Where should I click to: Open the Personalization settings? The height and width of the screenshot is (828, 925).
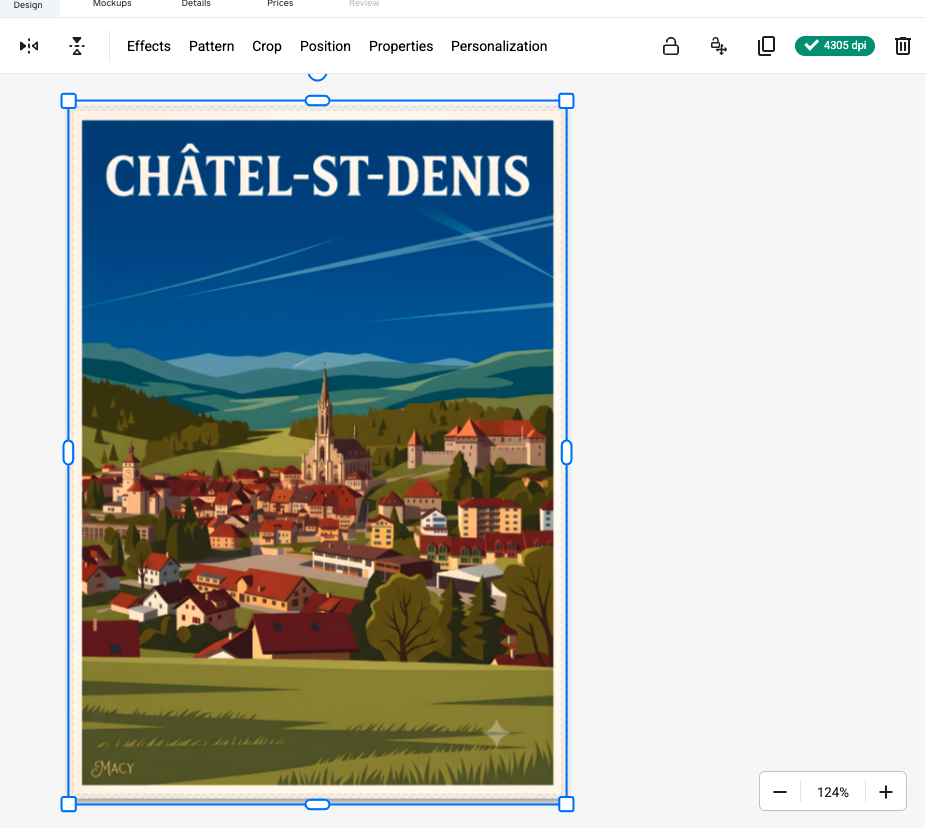click(499, 46)
